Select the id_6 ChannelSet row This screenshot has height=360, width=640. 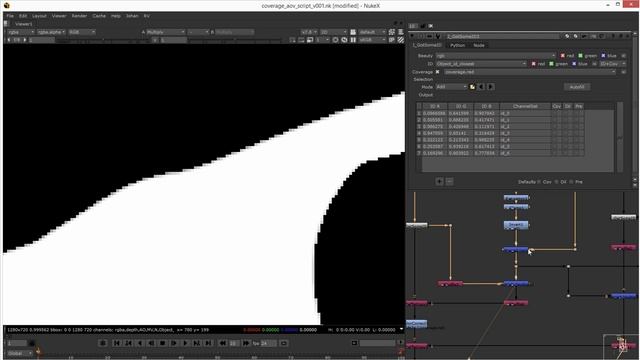coord(525,153)
